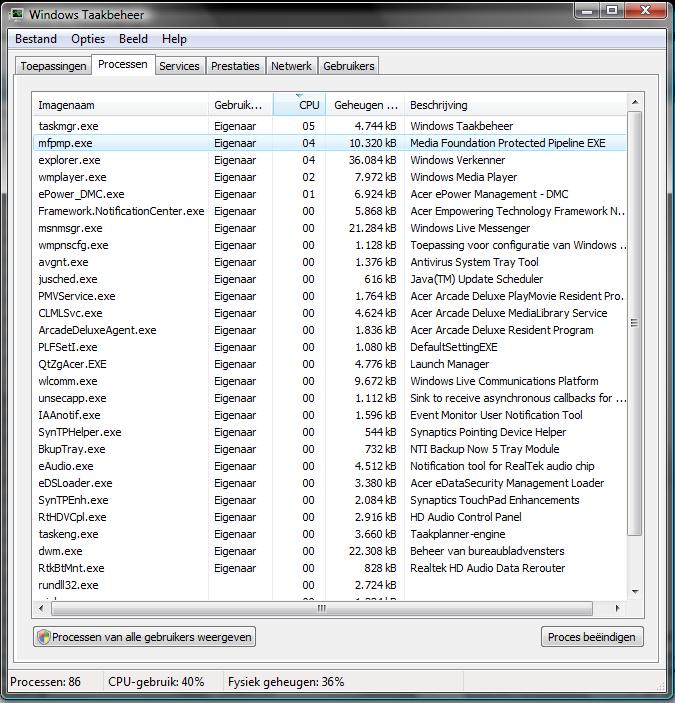This screenshot has width=675, height=703.
Task: Switch to the Services tab
Action: (179, 66)
